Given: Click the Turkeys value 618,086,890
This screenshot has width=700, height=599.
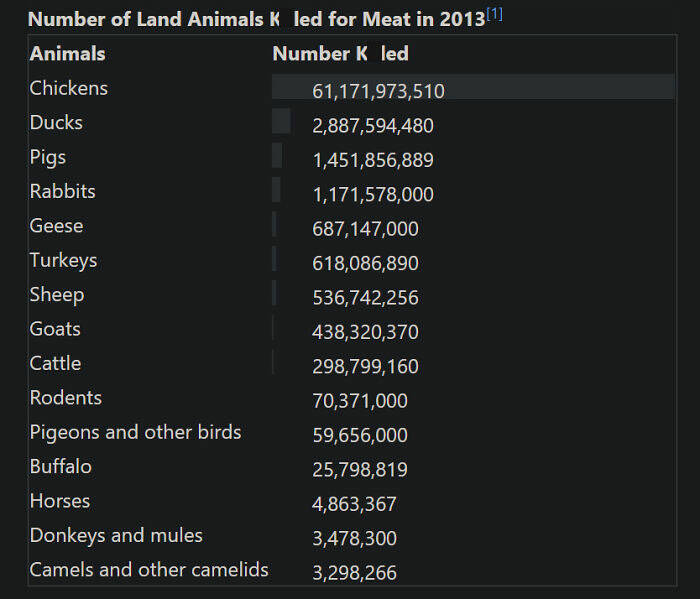Looking at the screenshot, I should click(x=365, y=264).
